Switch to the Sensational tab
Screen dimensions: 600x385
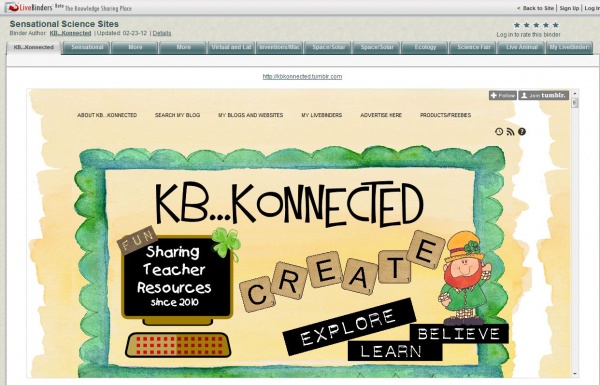click(87, 47)
